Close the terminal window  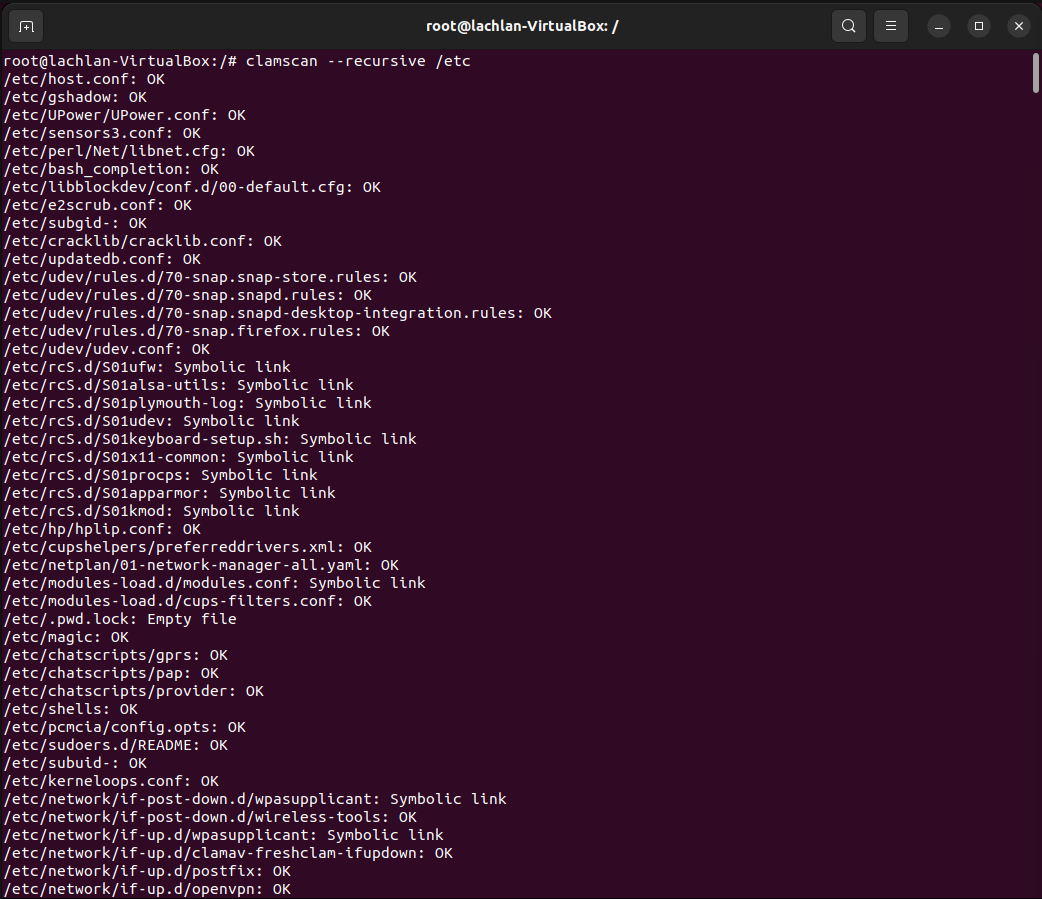1018,26
